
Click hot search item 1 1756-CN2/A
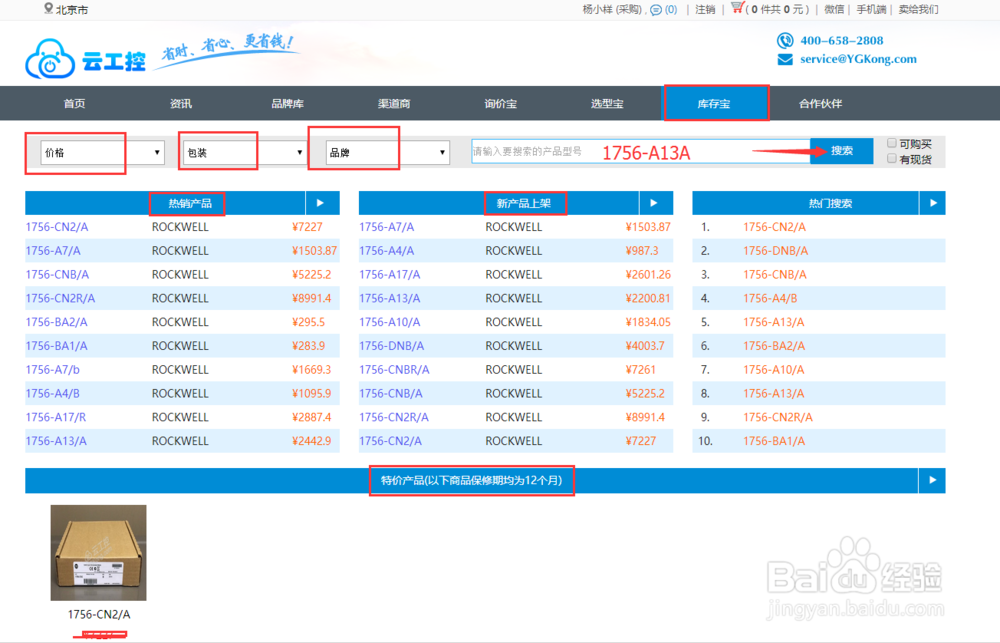(x=774, y=227)
